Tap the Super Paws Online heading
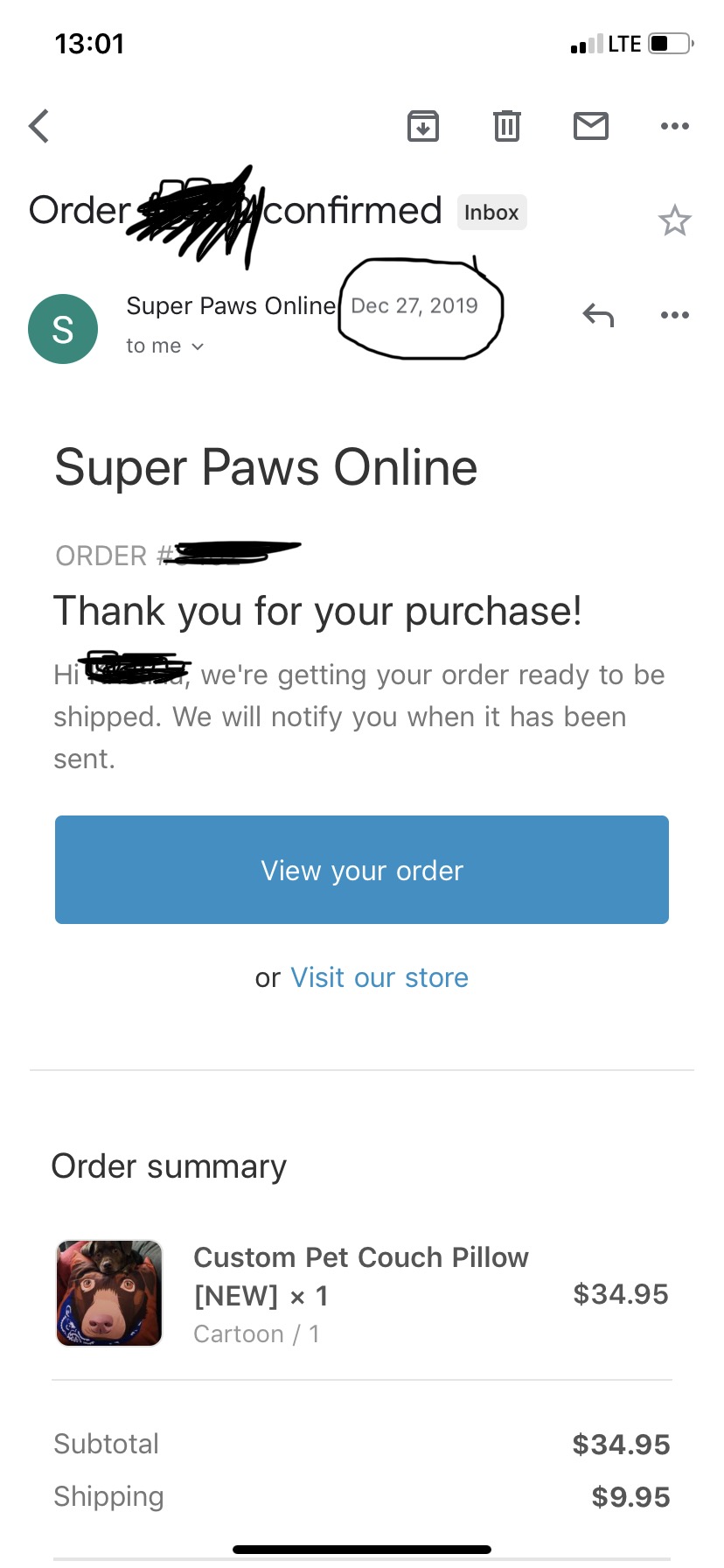 (x=266, y=467)
